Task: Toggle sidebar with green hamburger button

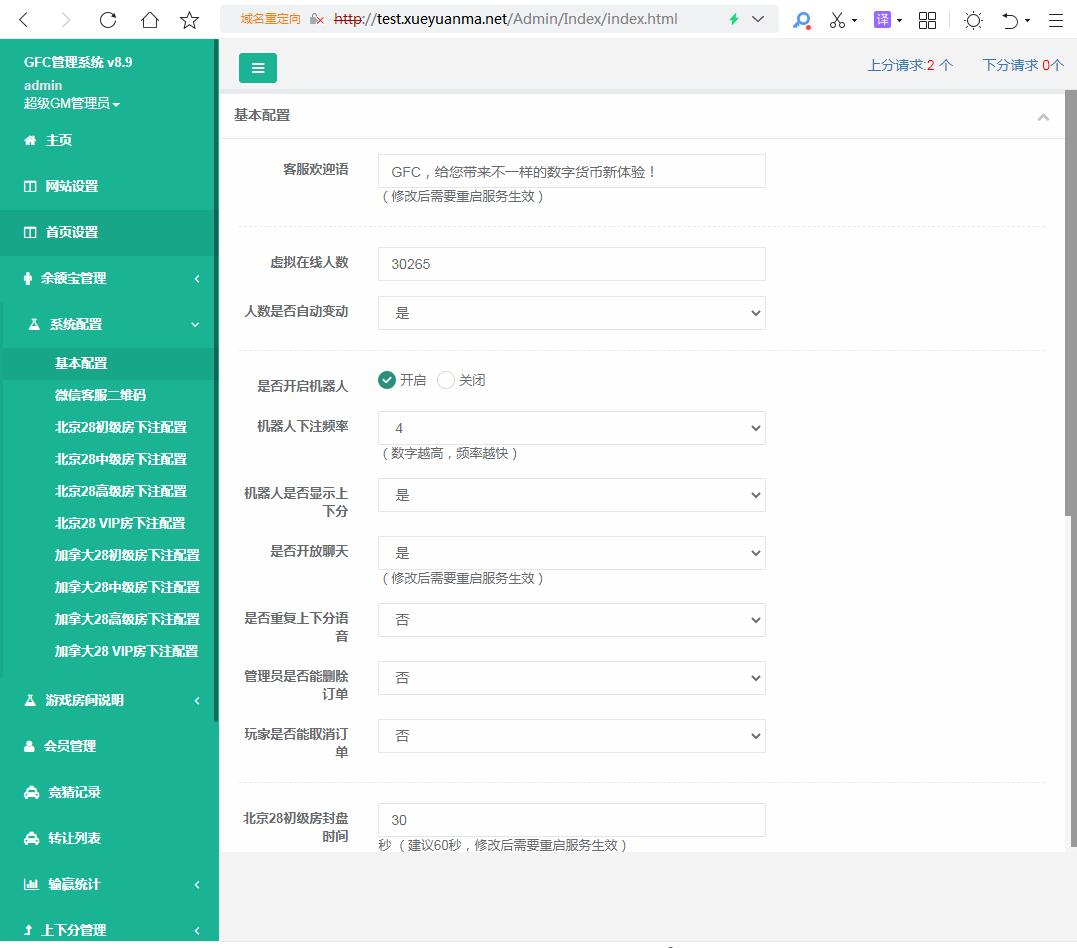Action: (258, 68)
